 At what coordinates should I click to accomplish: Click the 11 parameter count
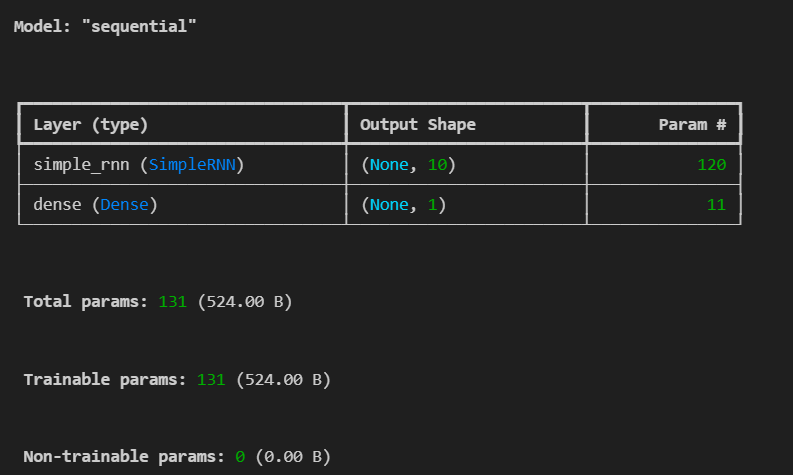pos(716,206)
